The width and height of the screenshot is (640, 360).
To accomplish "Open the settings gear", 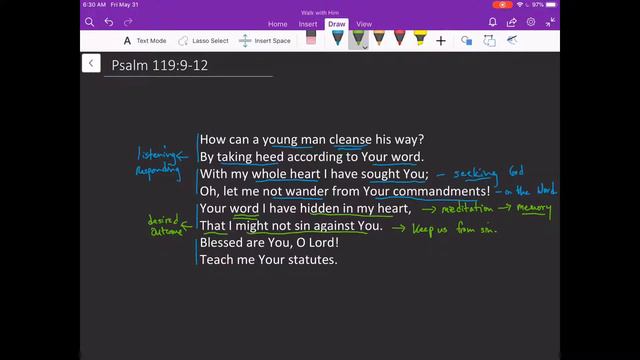I will coord(531,22).
